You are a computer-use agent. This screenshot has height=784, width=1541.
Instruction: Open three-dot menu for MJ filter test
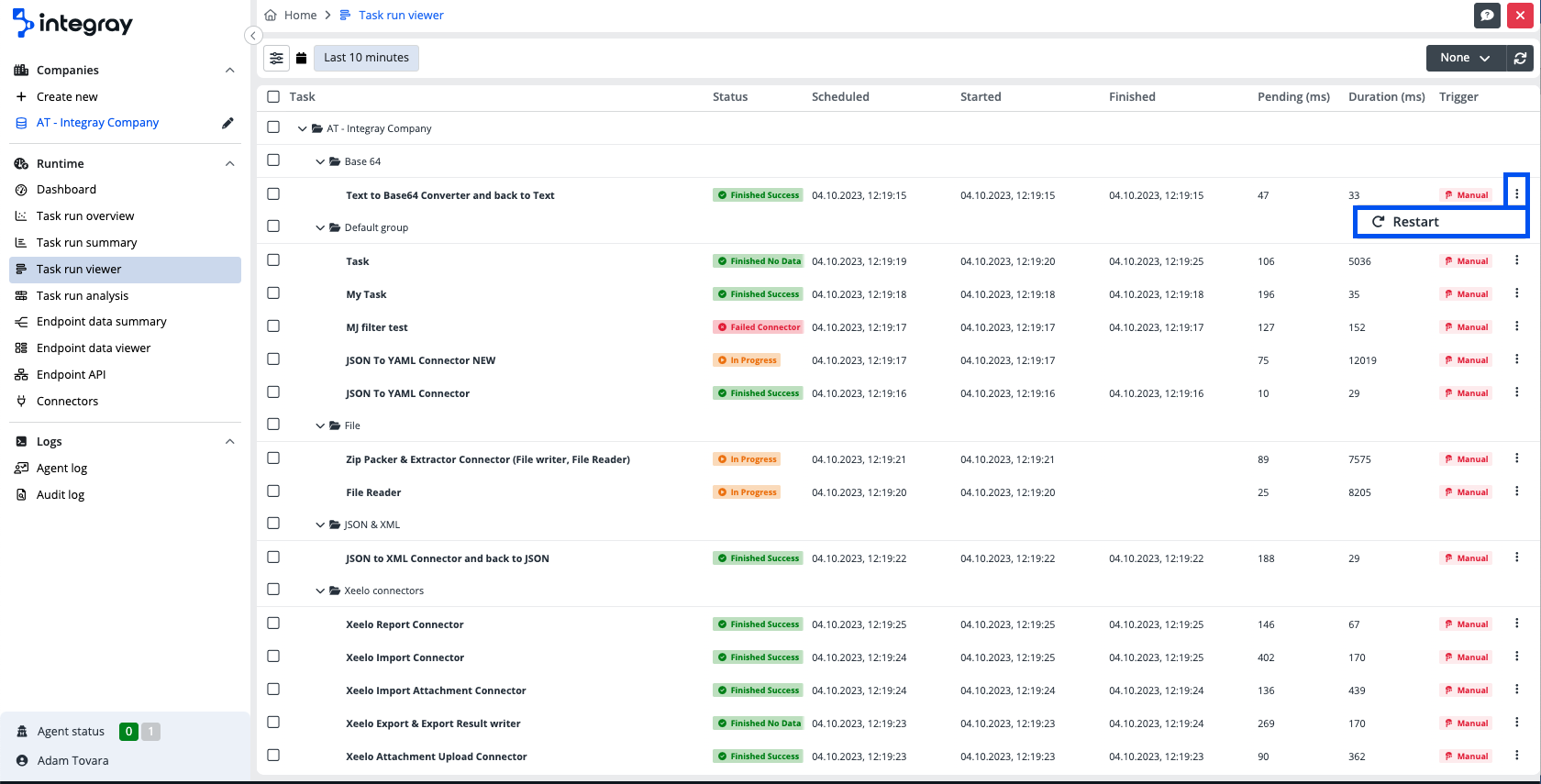coord(1516,326)
